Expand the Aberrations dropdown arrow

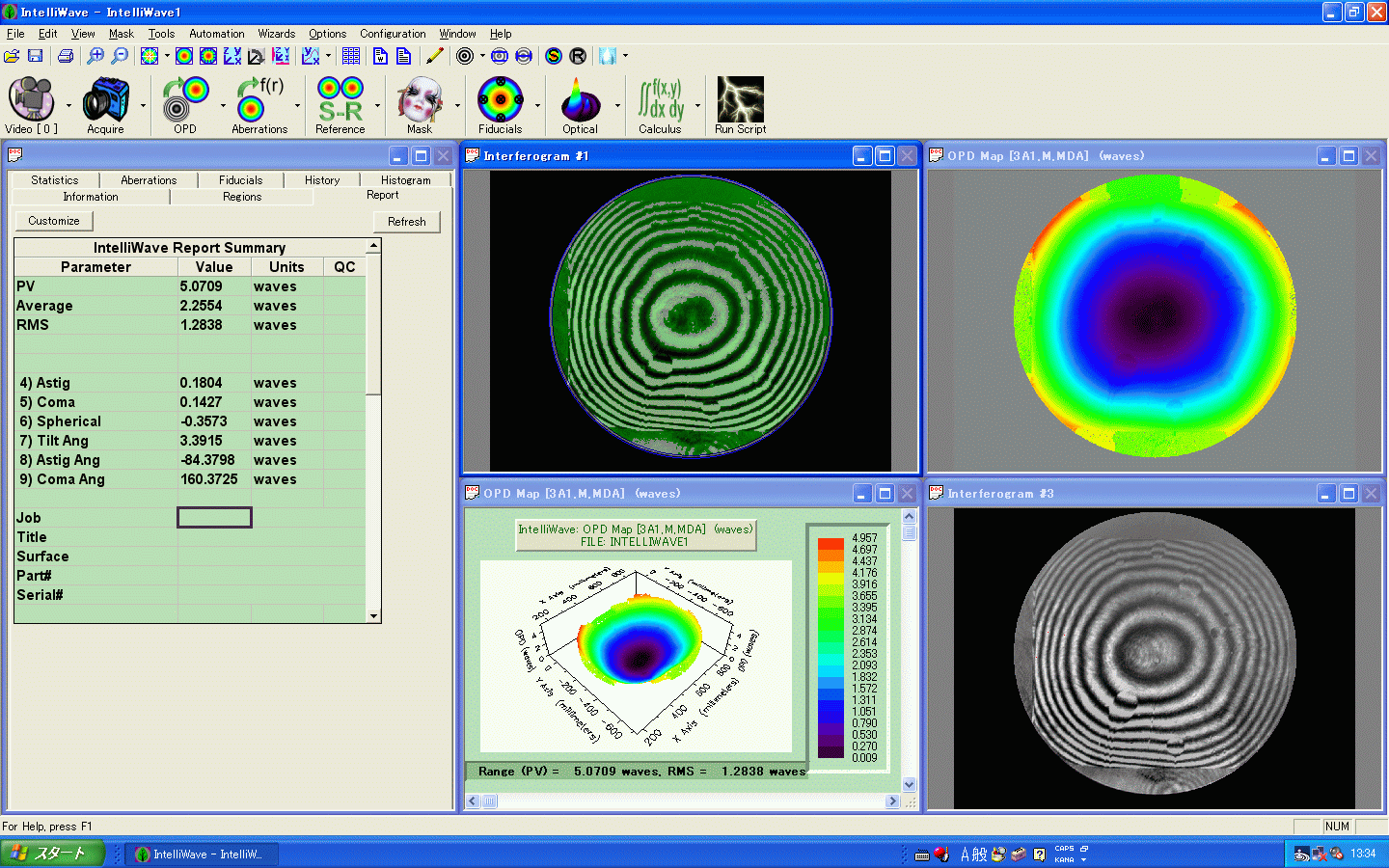pyautogui.click(x=297, y=105)
